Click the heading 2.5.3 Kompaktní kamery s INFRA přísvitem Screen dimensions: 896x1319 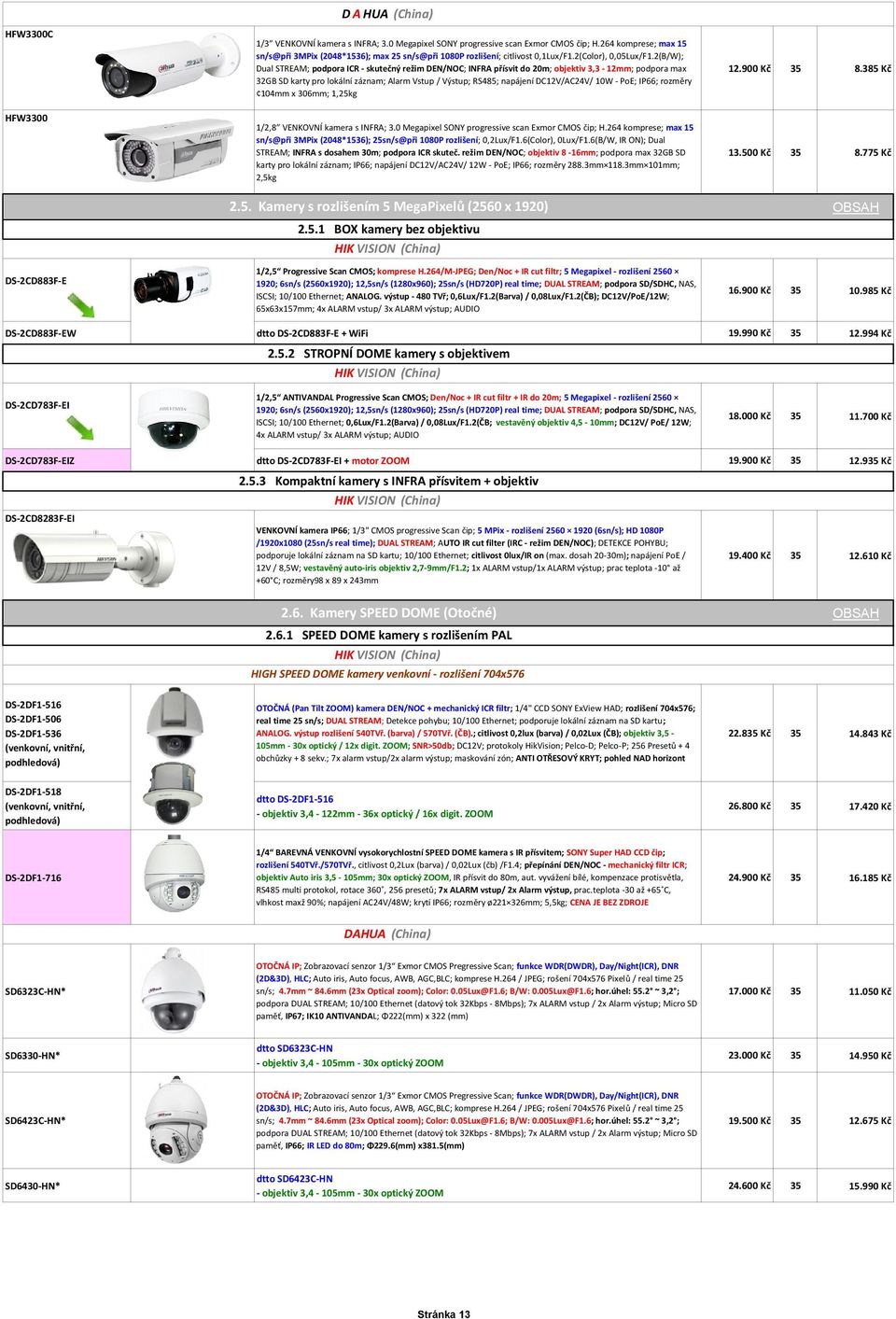click(388, 481)
